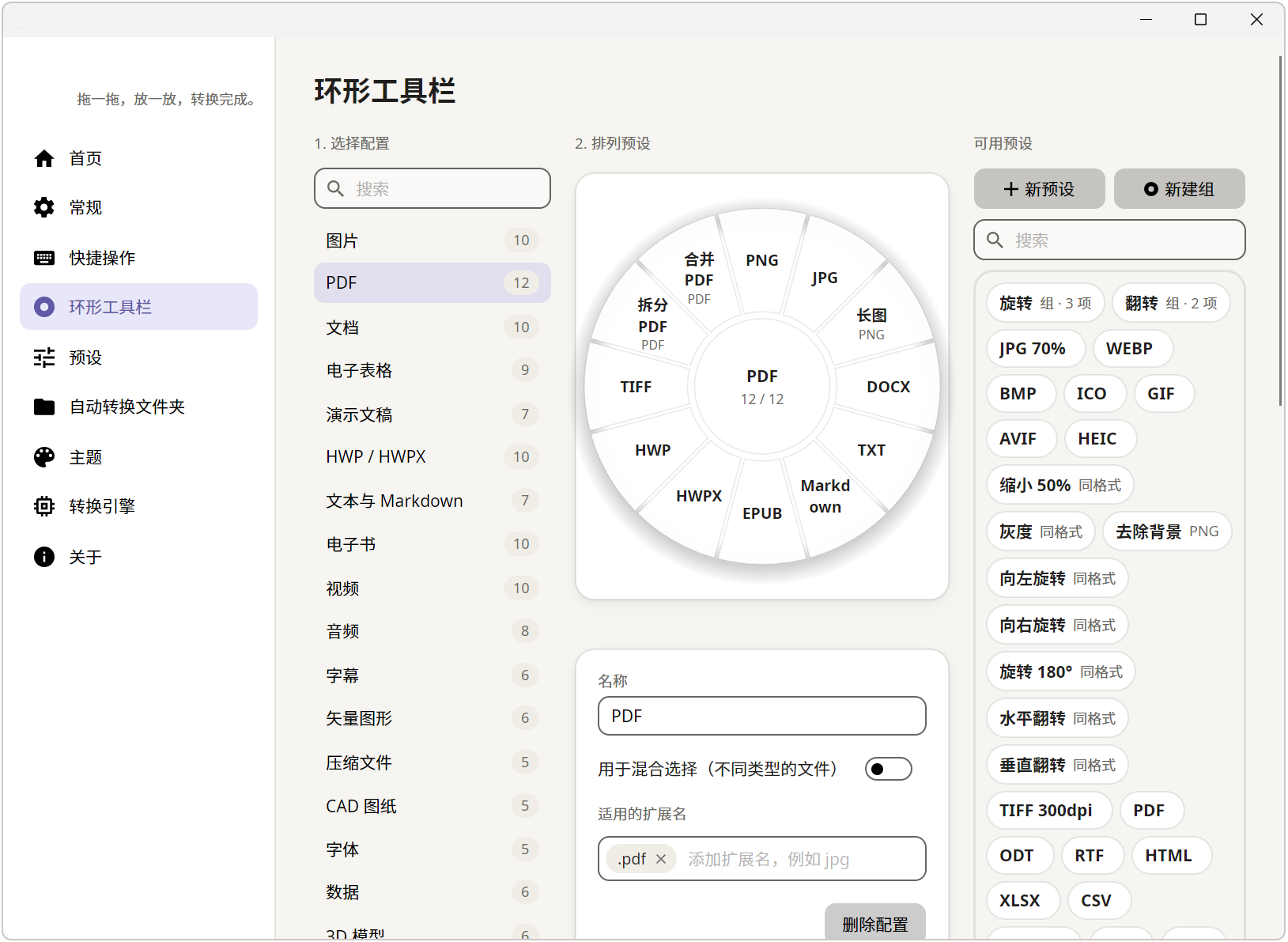Click the TIFF ring segment
The height and width of the screenshot is (942, 1288).
[x=636, y=387]
